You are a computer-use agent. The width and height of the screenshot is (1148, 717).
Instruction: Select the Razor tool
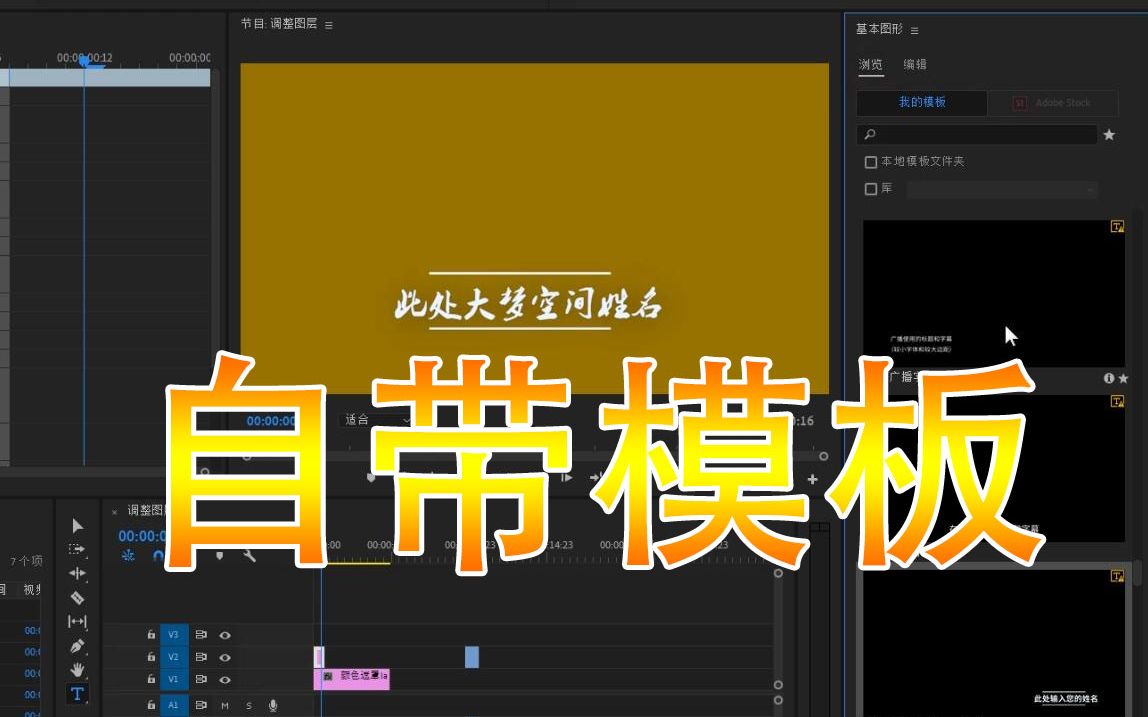click(x=76, y=597)
